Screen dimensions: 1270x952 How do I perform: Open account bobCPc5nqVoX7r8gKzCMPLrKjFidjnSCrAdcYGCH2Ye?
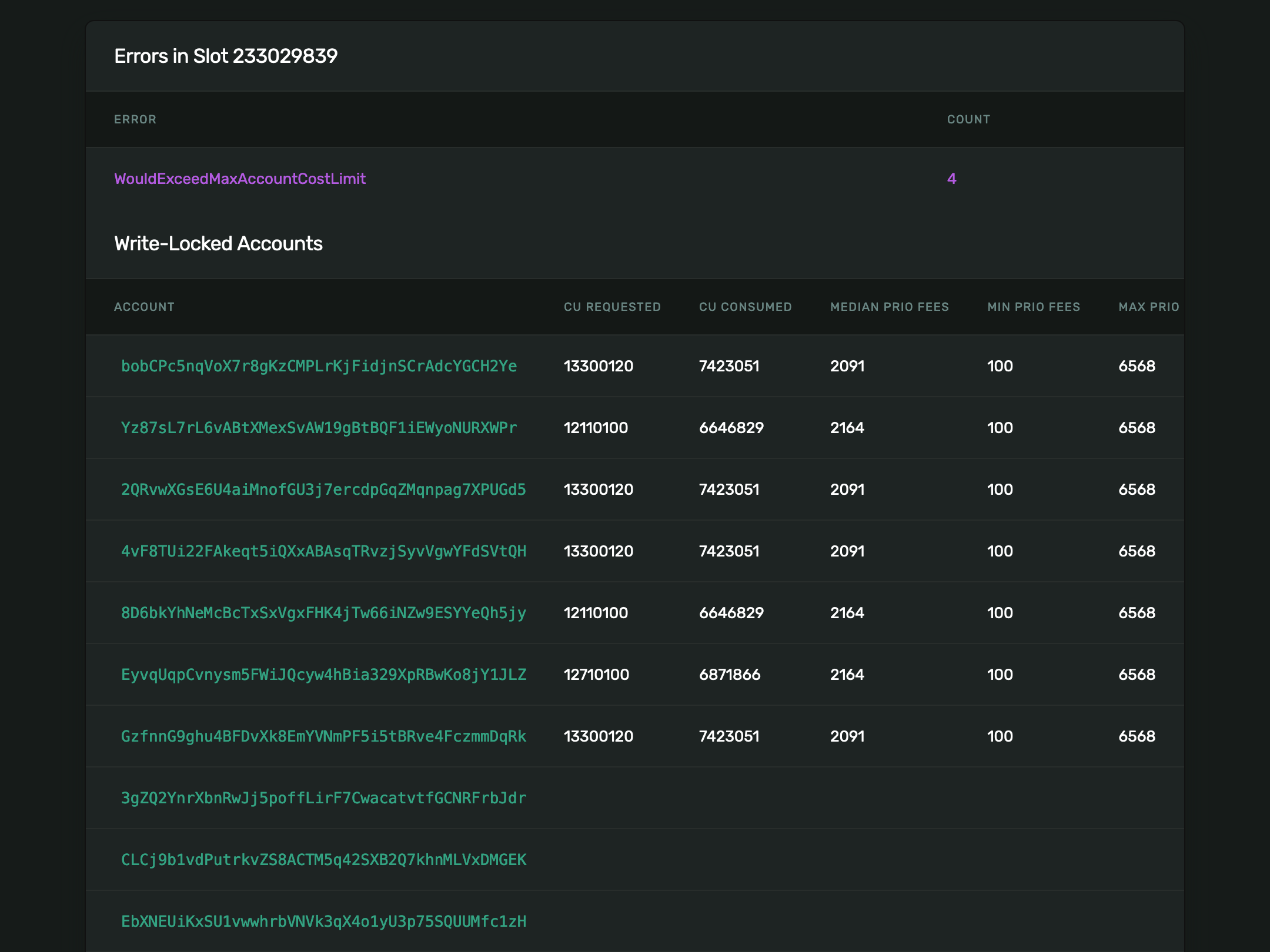point(318,365)
